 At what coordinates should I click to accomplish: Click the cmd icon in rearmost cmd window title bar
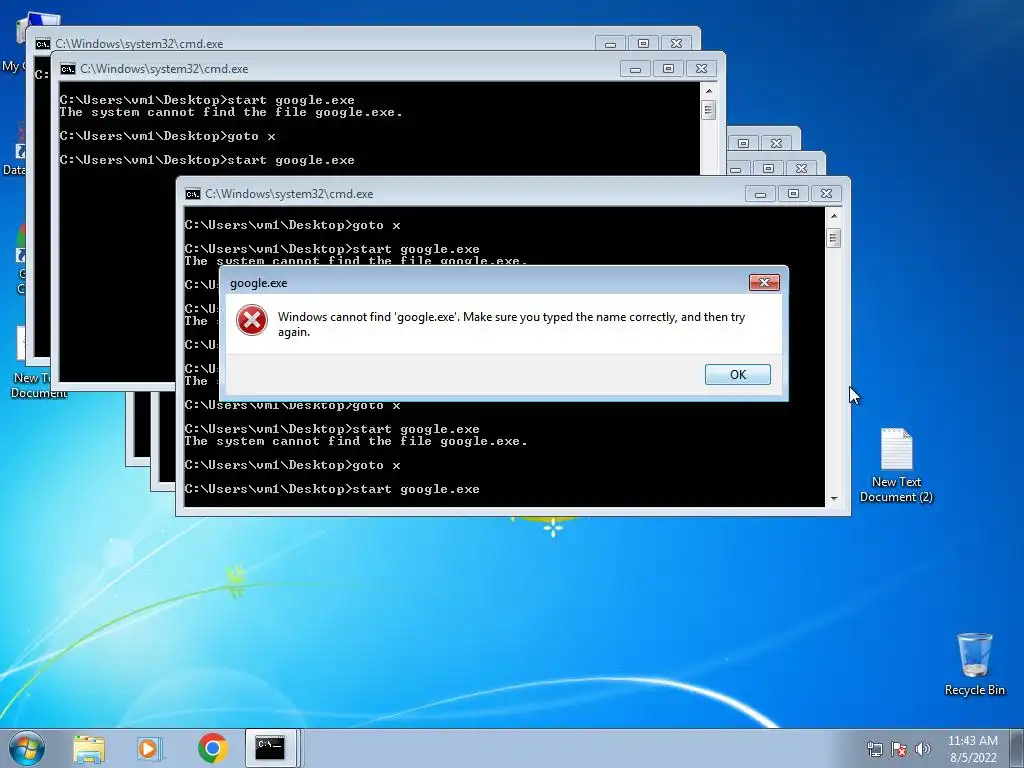(x=42, y=44)
